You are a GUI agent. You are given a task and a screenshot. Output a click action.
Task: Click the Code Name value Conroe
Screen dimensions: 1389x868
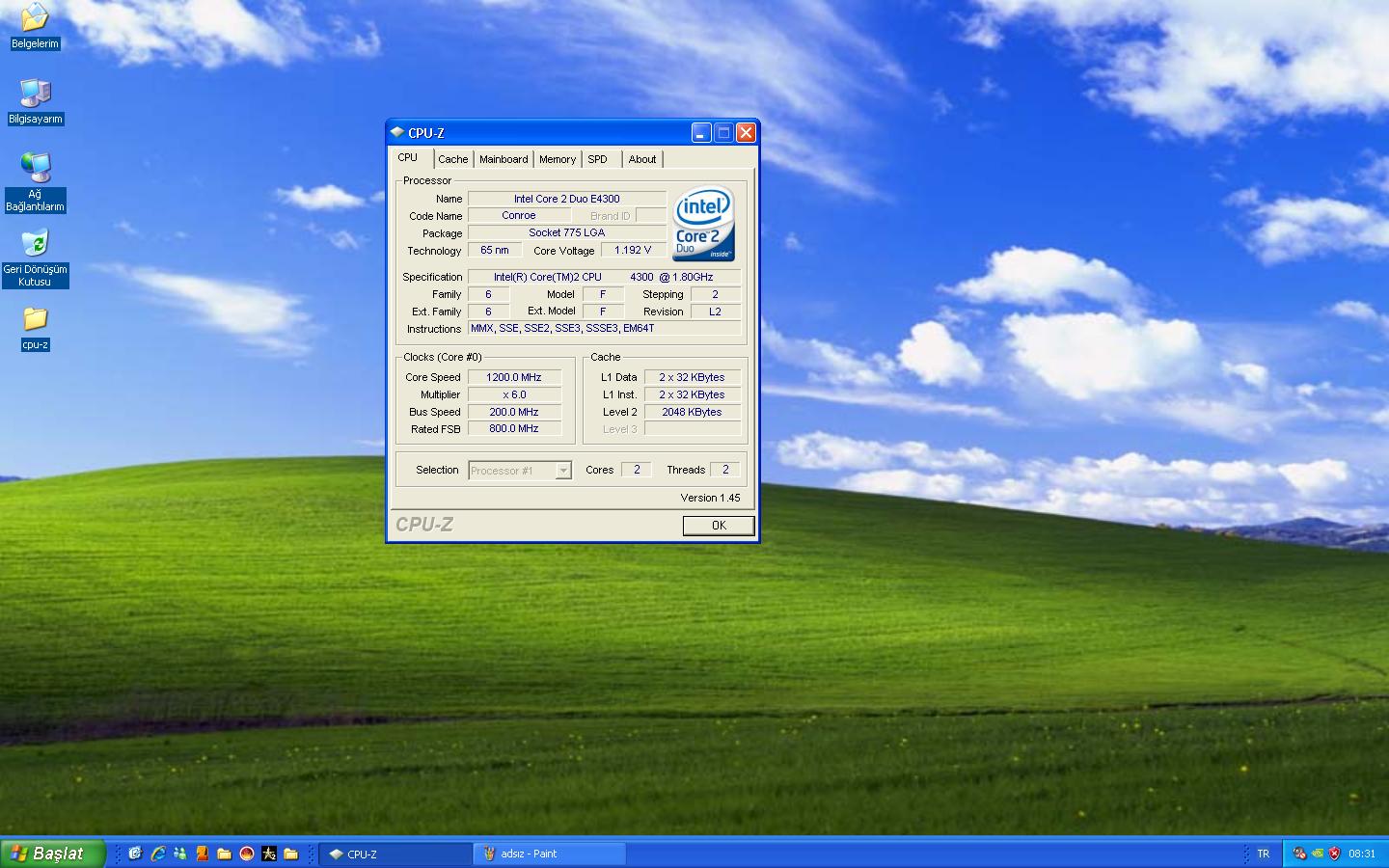coord(519,215)
